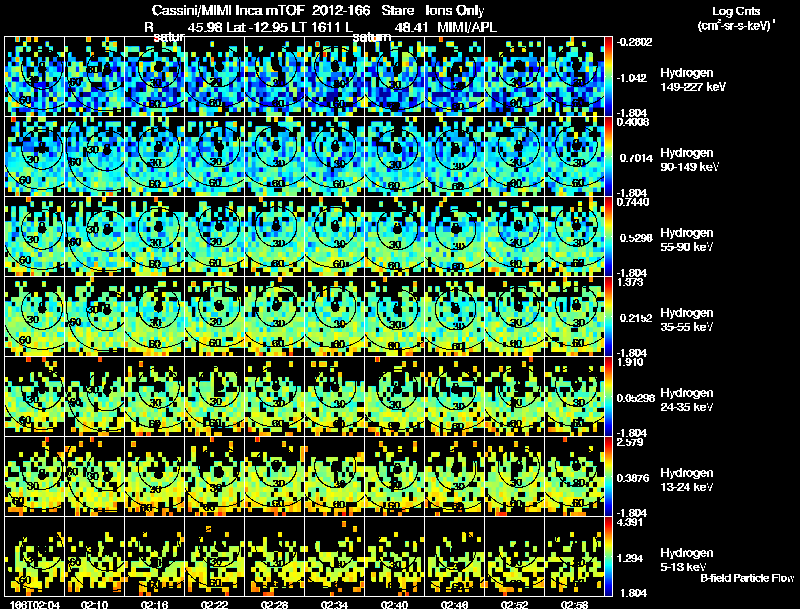Click the color scale value '0.7440'

[633, 202]
